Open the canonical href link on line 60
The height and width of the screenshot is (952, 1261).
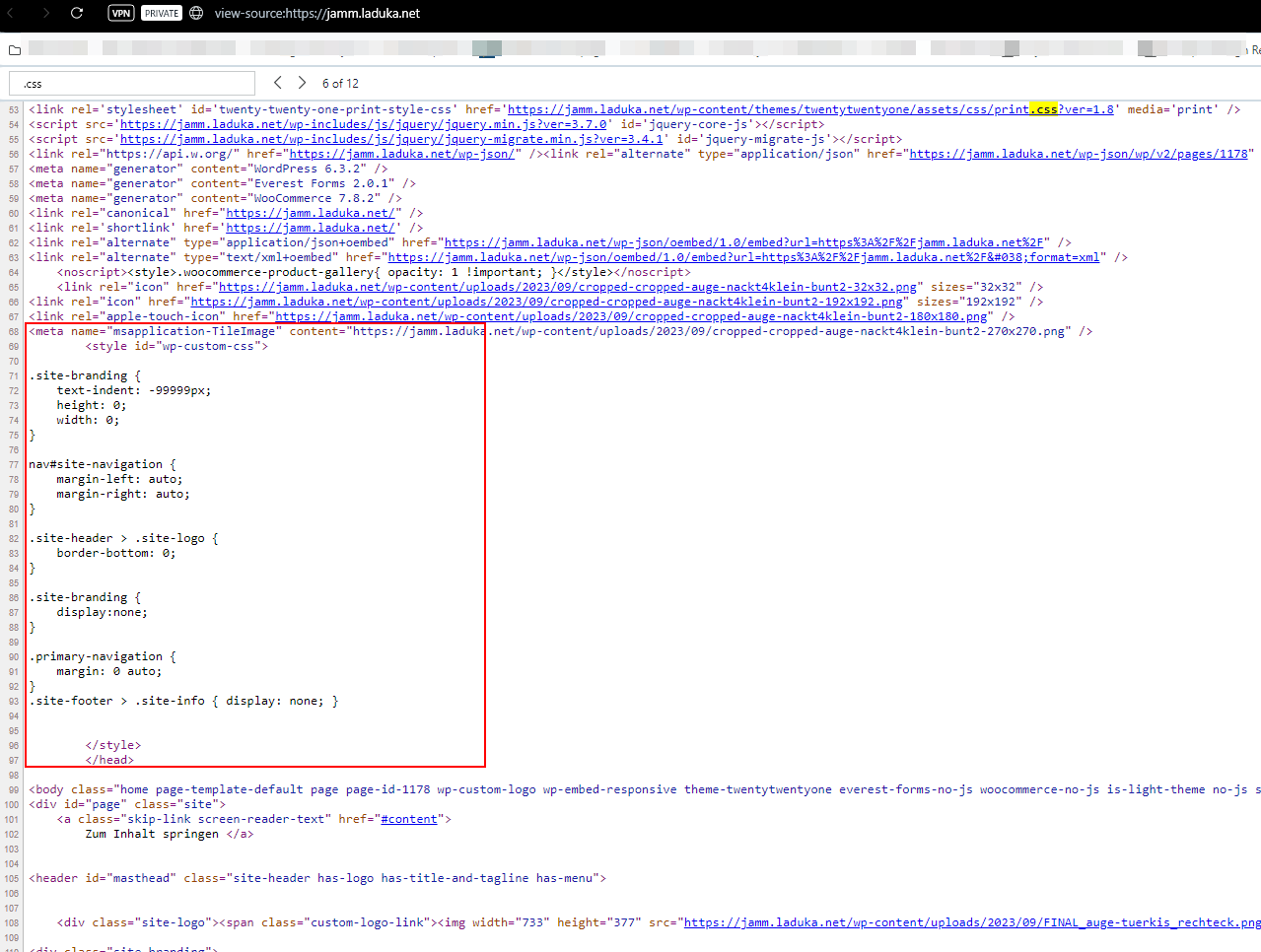click(311, 213)
